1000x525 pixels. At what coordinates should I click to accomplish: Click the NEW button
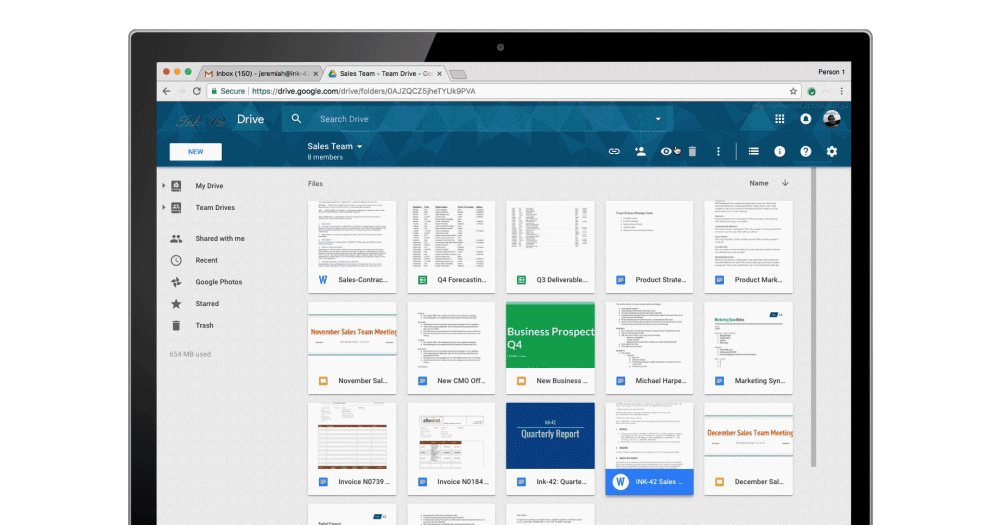[x=196, y=152]
